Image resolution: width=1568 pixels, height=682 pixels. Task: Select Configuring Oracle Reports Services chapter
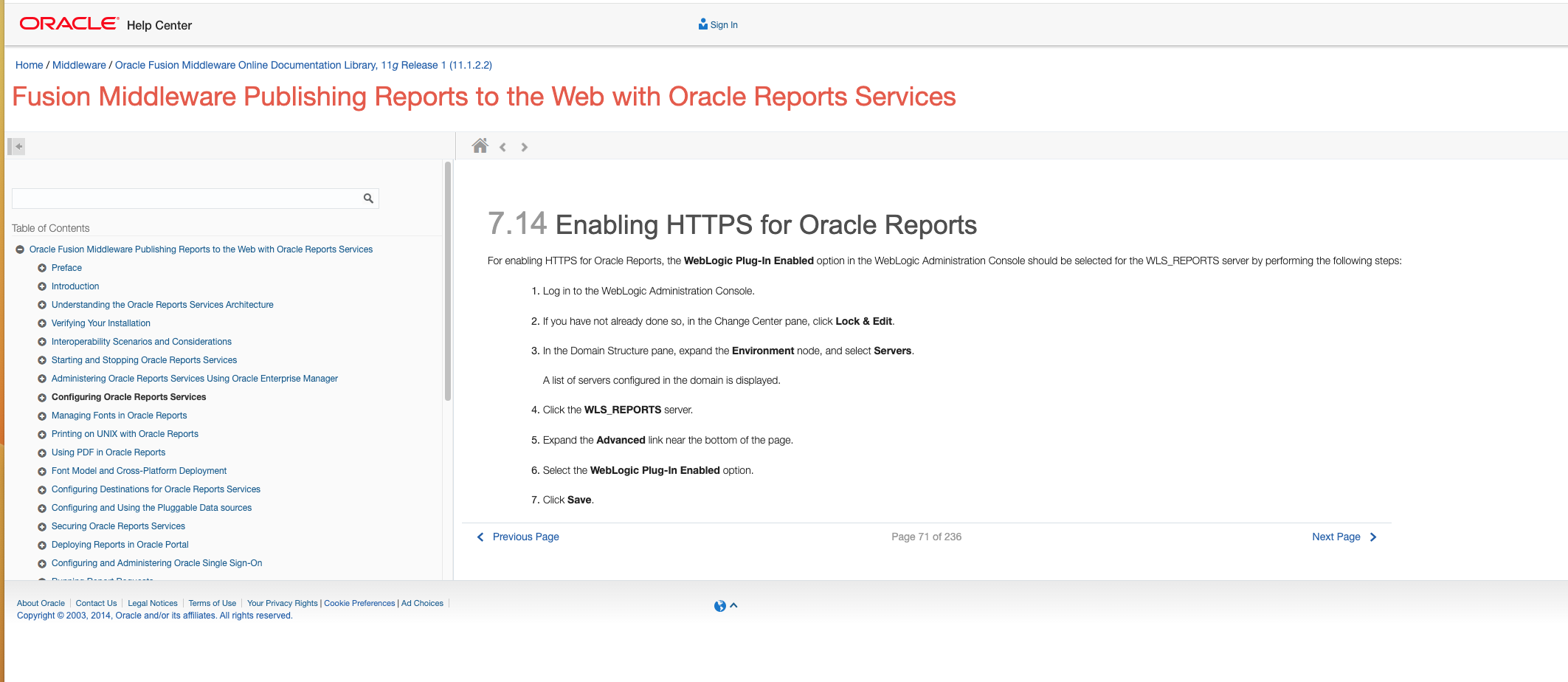(x=129, y=397)
